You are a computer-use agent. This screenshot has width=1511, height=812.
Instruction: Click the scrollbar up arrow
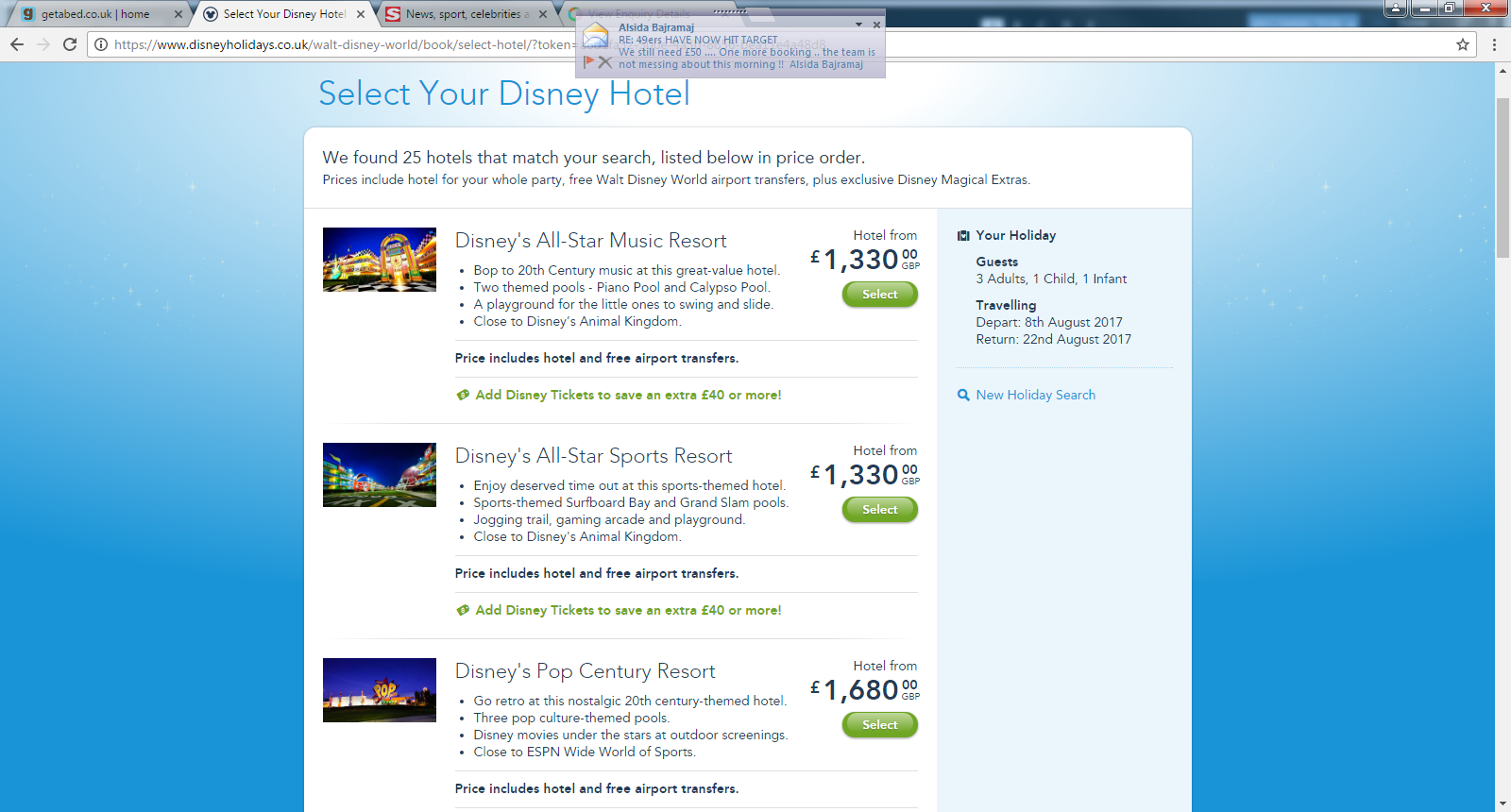coord(1503,71)
